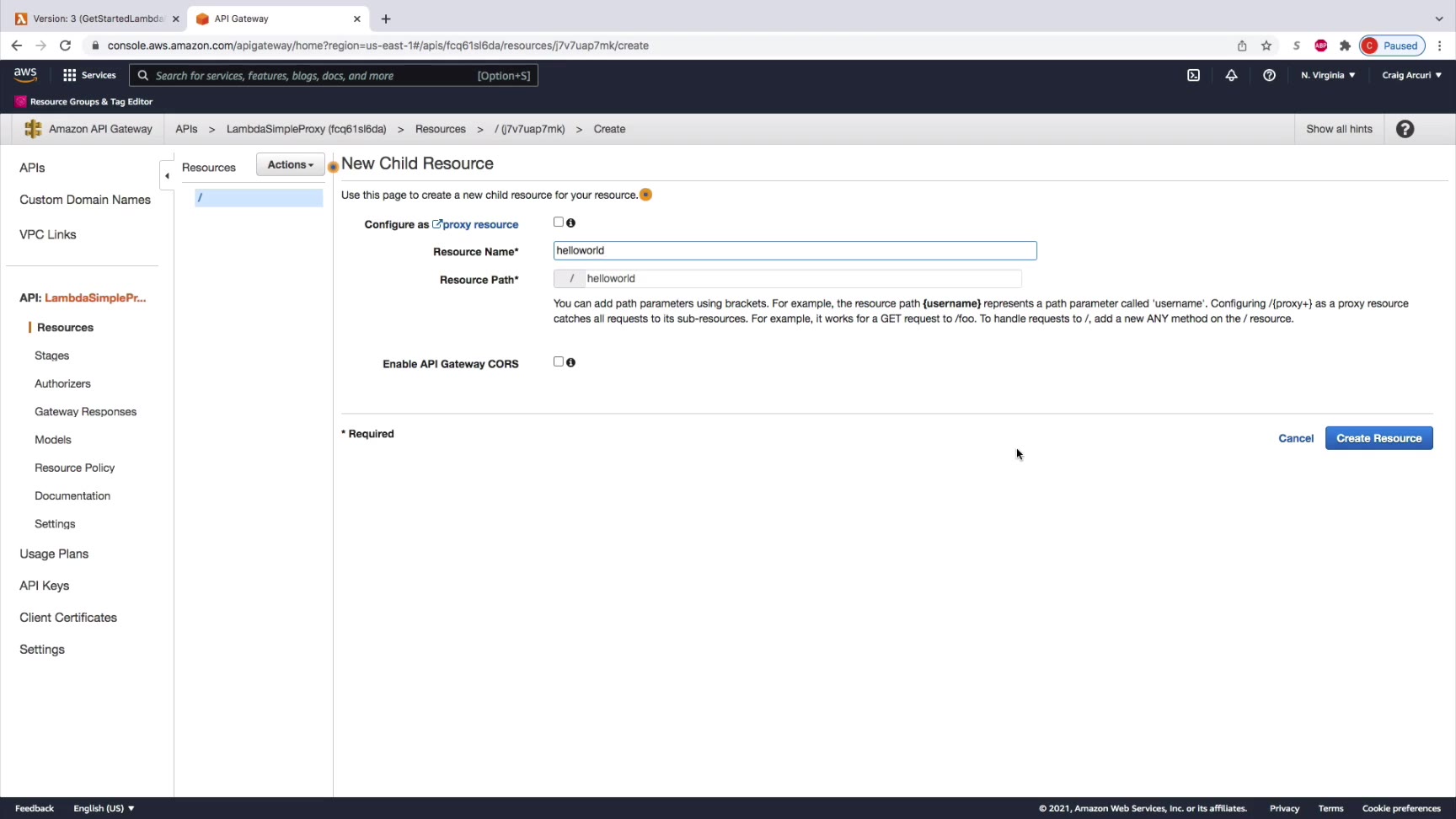Viewport: 1456px width, 819px height.
Task: Collapse the left navigation panel arrow
Action: (167, 175)
